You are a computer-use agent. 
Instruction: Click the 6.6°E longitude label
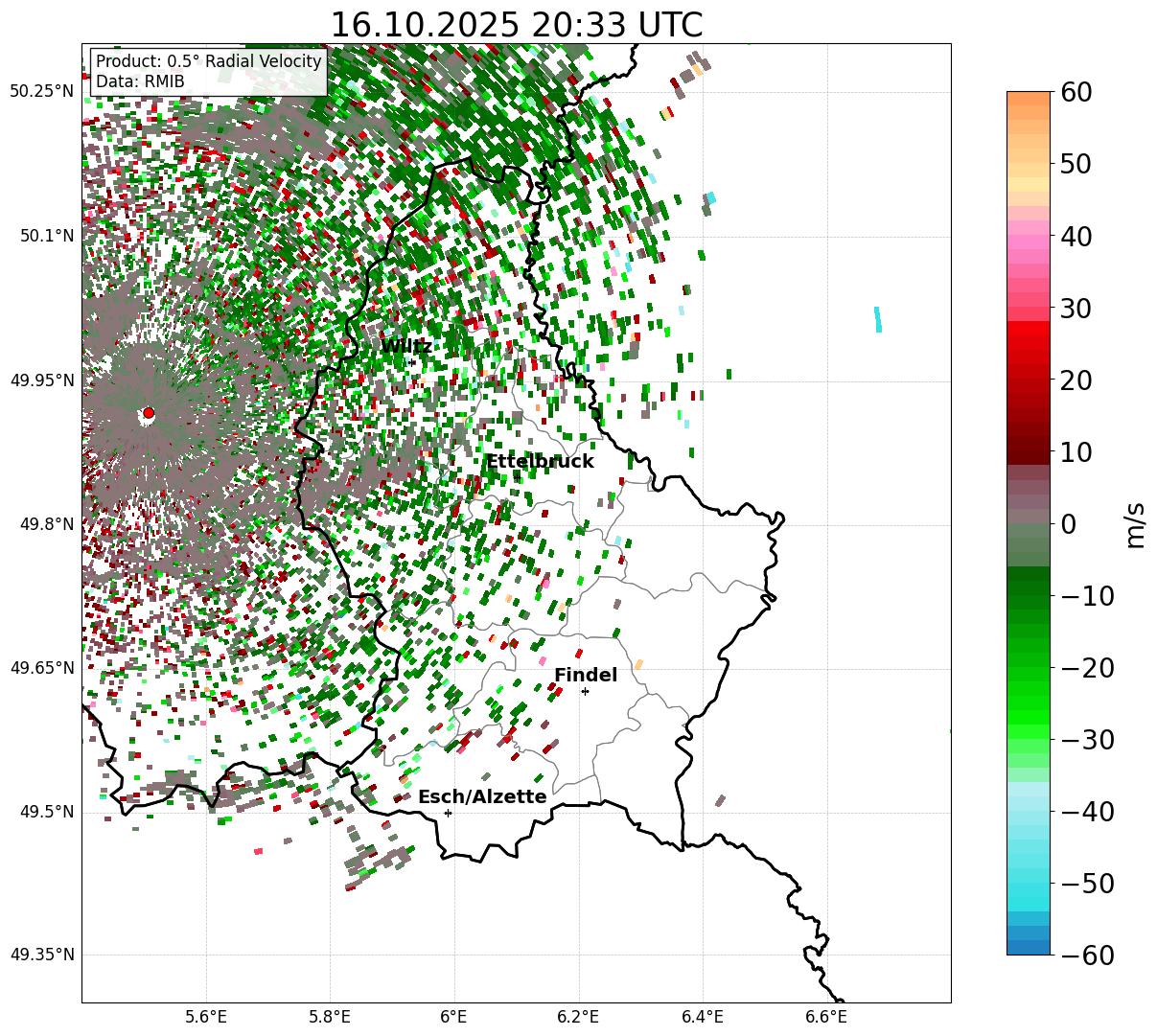[826, 1017]
